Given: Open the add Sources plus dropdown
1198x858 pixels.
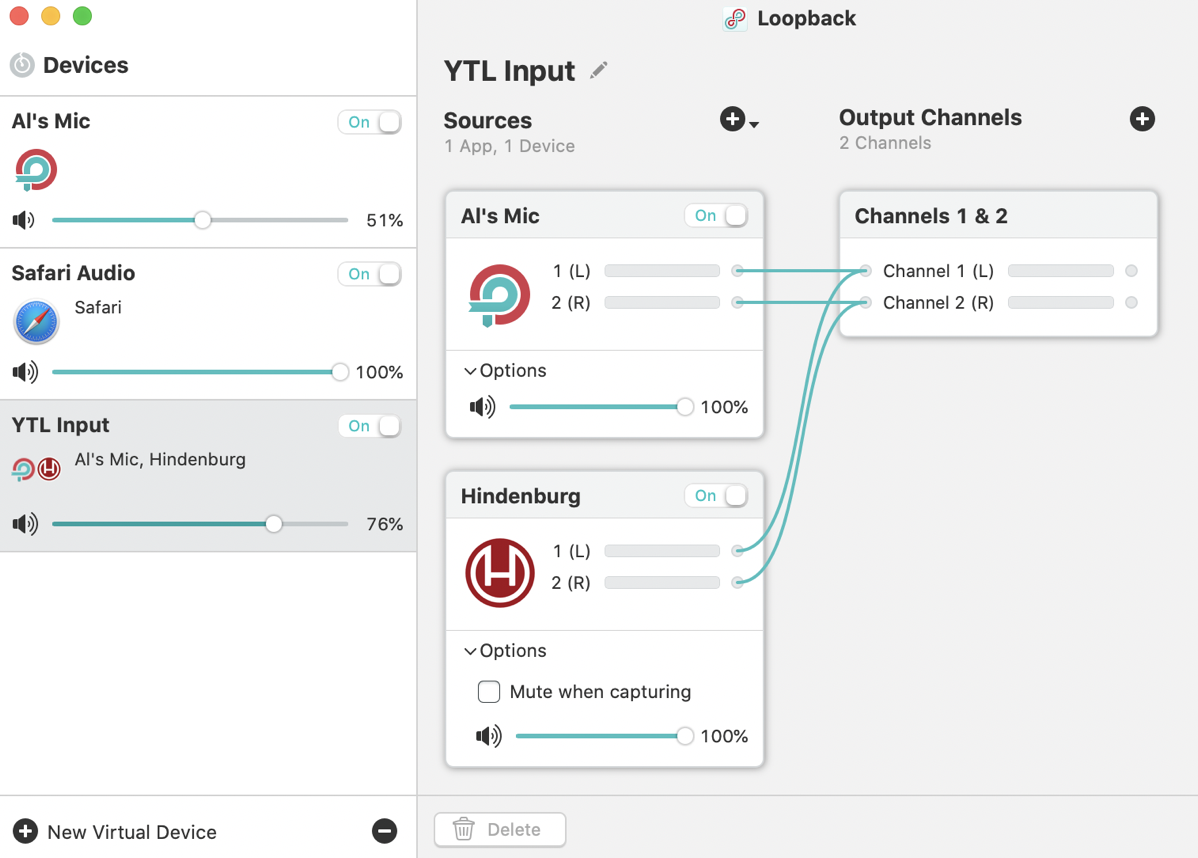Looking at the screenshot, I should pos(738,120).
